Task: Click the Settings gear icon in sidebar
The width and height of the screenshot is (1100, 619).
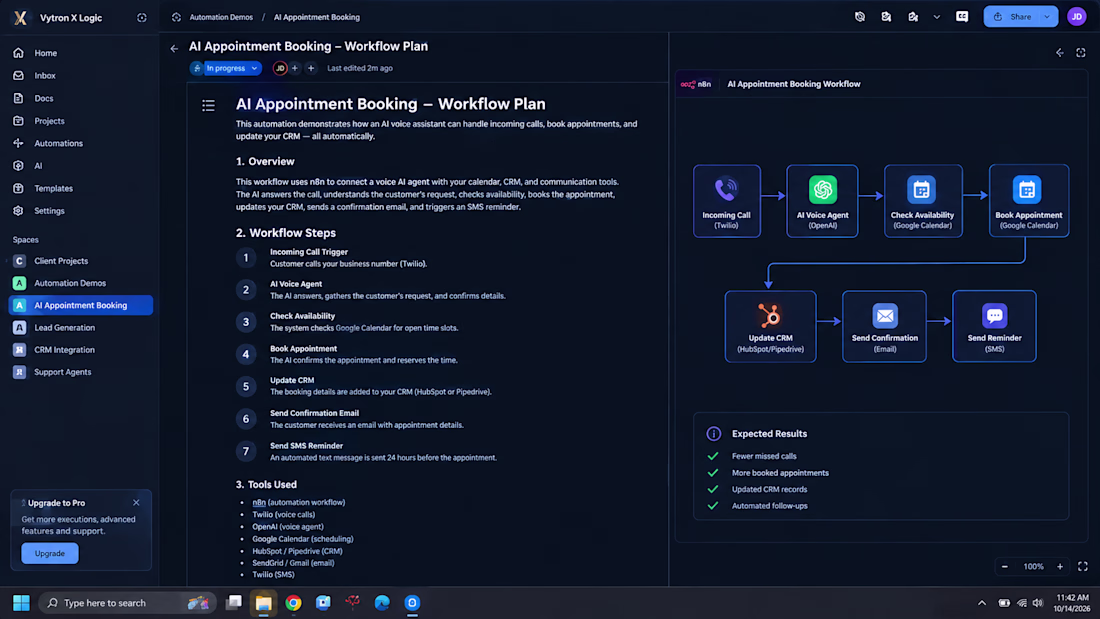Action: pos(18,211)
